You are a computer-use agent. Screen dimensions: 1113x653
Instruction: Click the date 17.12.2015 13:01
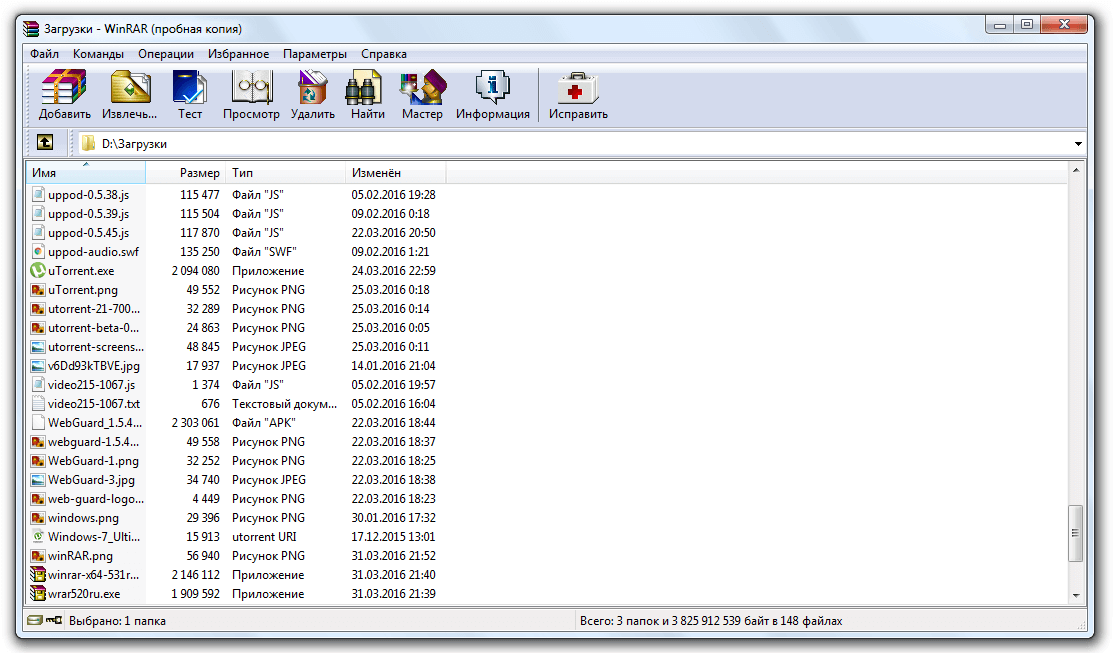click(393, 537)
